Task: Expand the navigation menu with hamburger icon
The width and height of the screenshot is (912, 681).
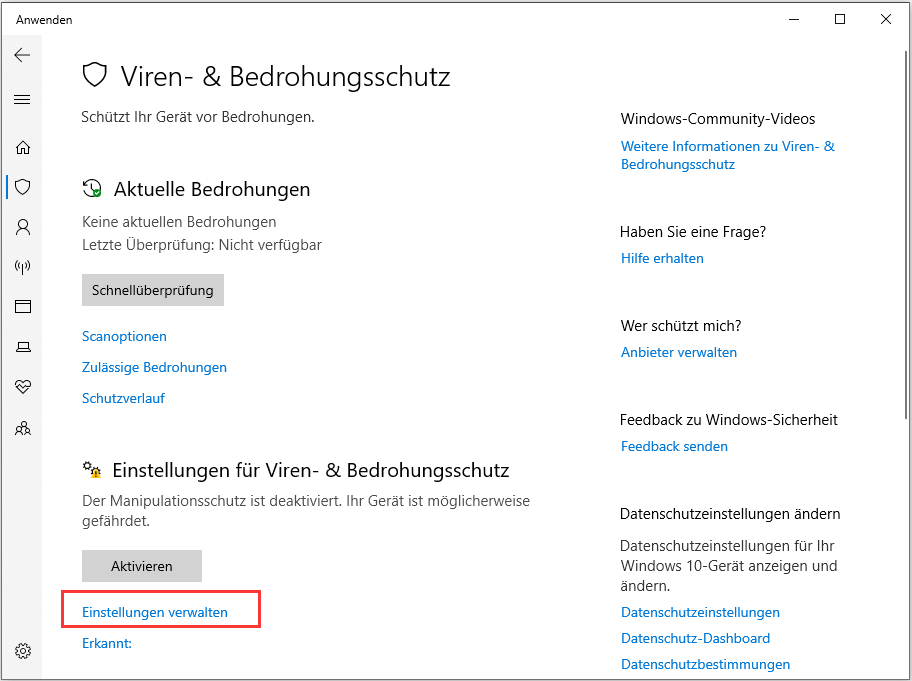Action: tap(22, 99)
